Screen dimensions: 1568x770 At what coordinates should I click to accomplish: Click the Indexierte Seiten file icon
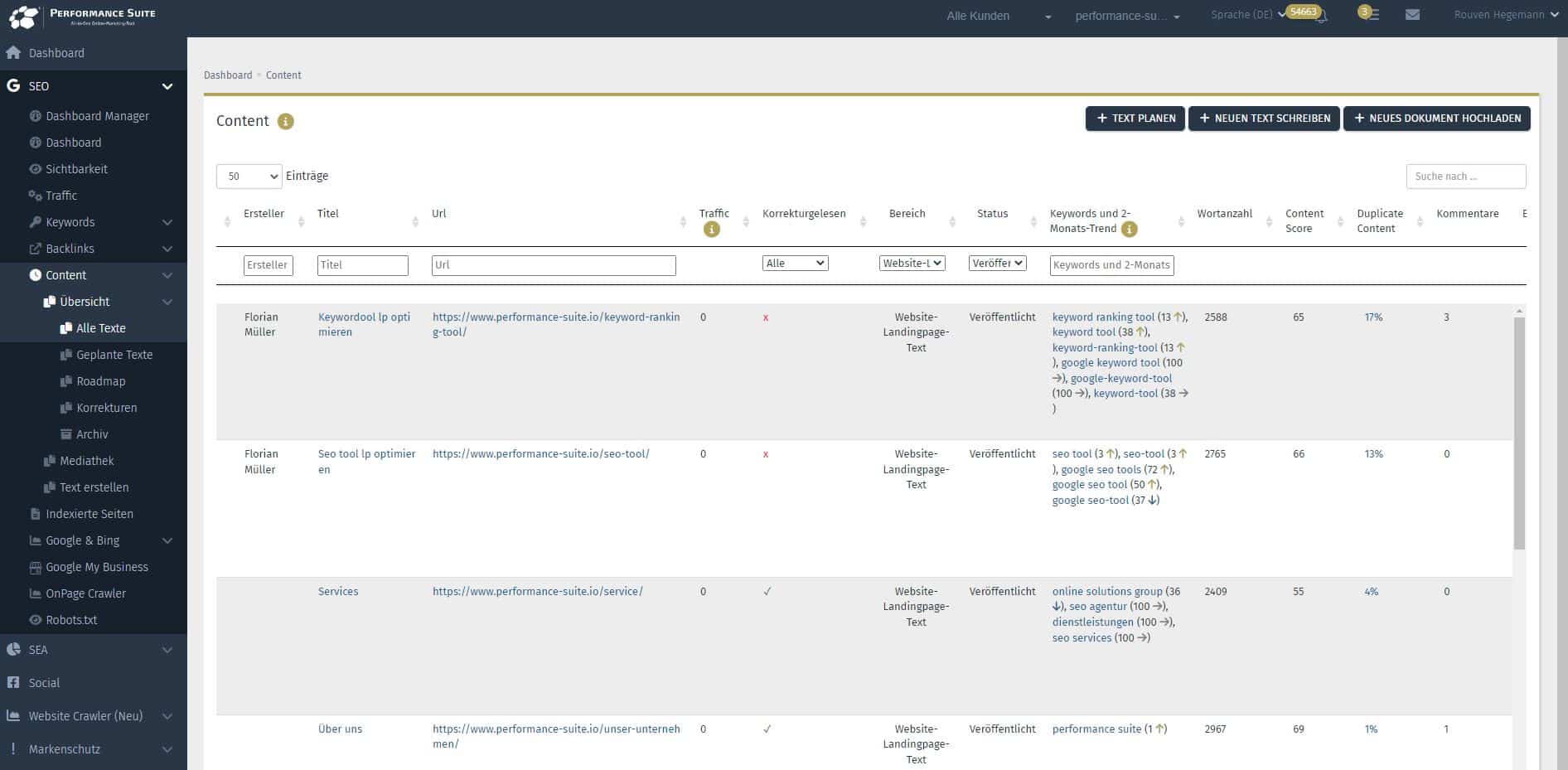pyautogui.click(x=35, y=514)
